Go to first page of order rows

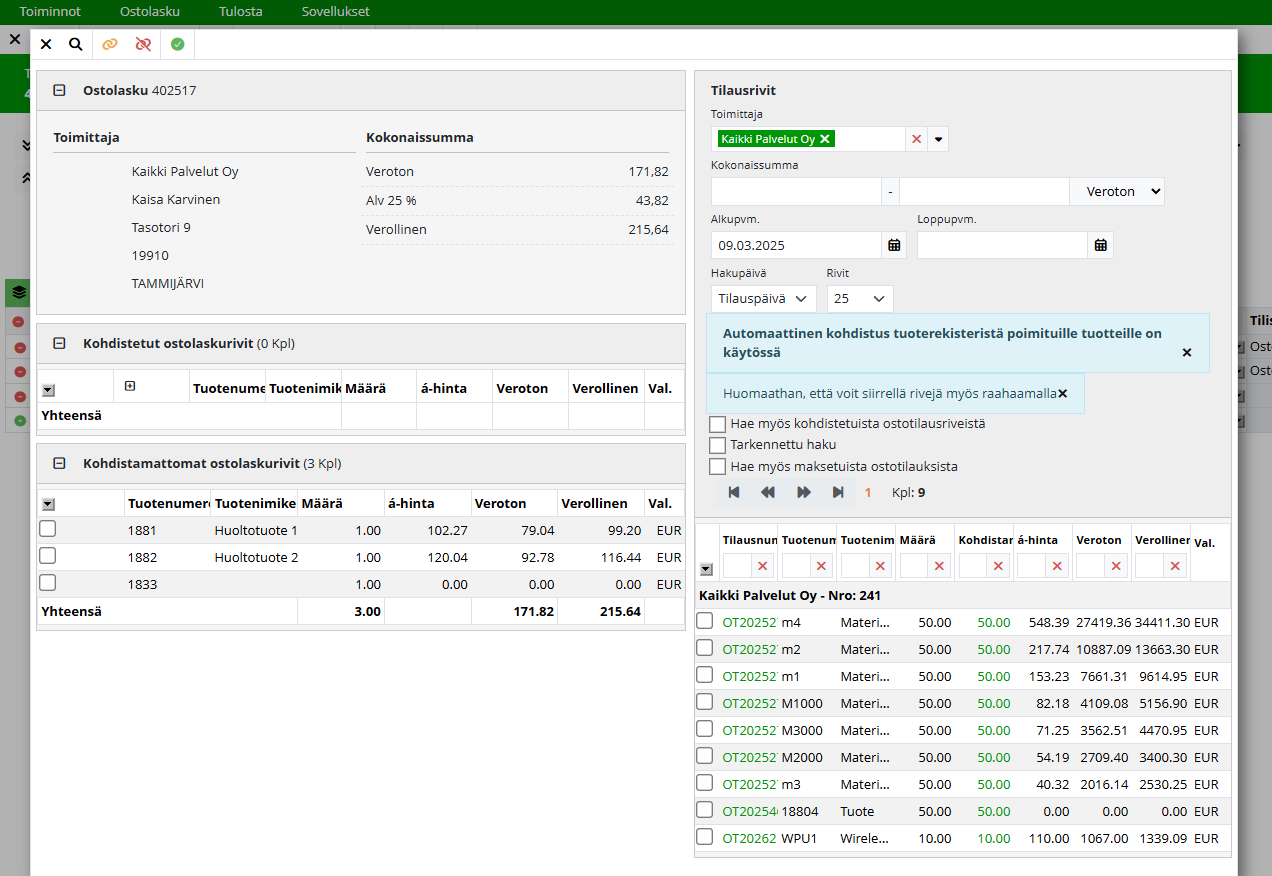tap(734, 492)
